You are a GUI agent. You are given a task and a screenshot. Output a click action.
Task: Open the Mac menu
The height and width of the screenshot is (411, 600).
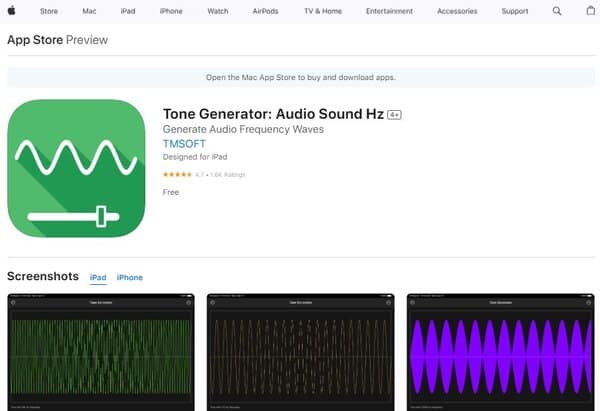[x=89, y=11]
